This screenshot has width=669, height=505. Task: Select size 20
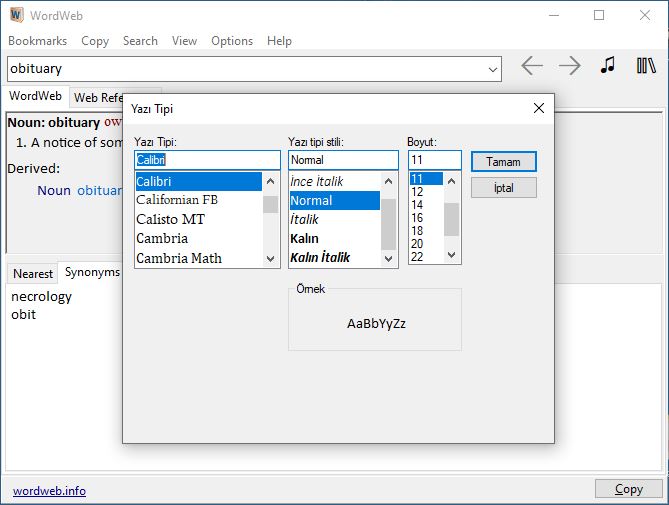(426, 244)
